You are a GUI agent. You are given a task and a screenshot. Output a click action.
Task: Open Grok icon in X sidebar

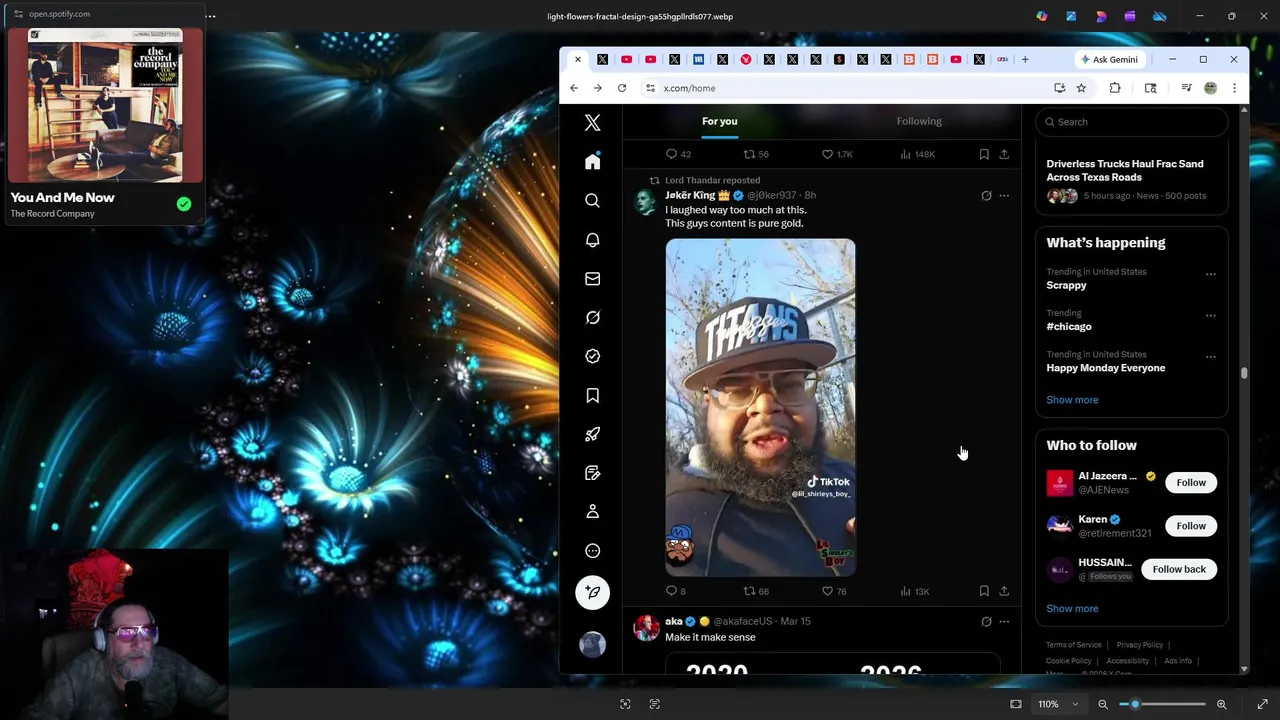click(592, 318)
